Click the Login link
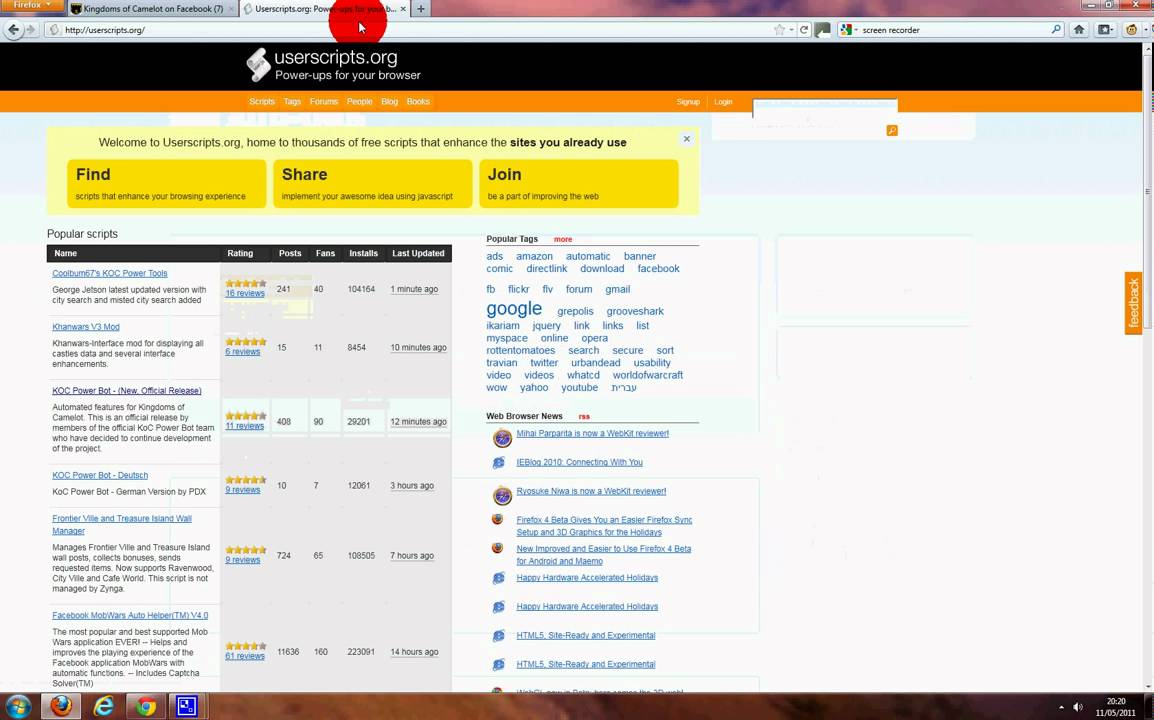The height and width of the screenshot is (720, 1154). tap(723, 102)
